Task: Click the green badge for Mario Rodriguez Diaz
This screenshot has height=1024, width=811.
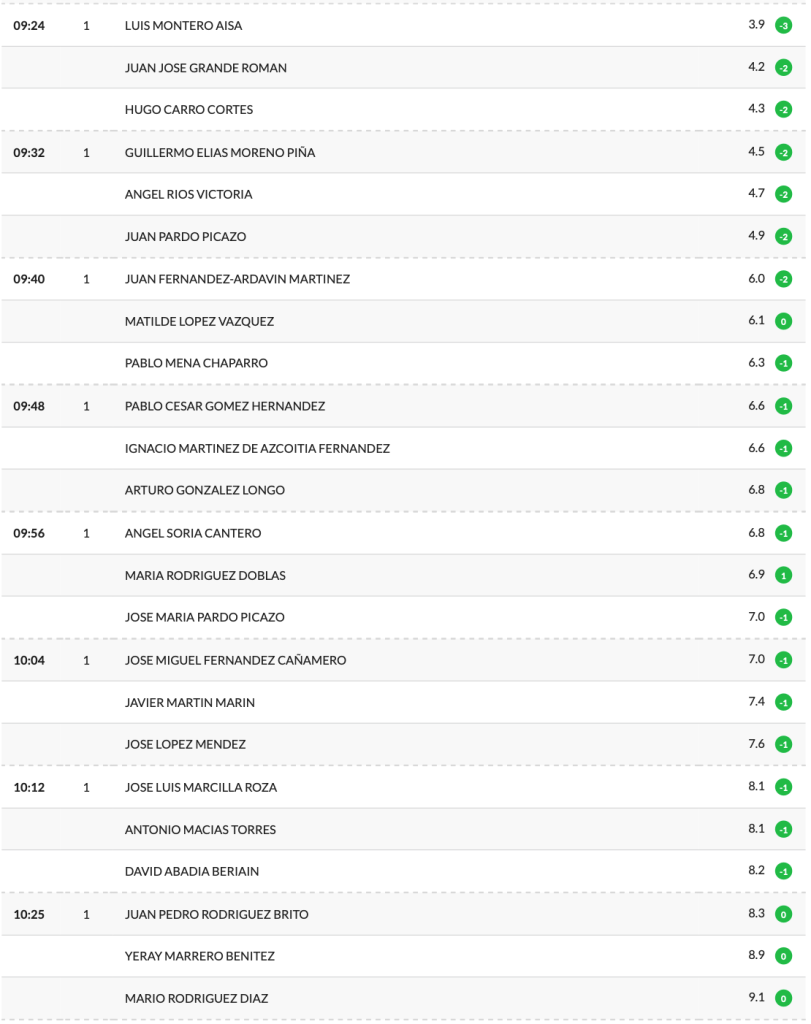Action: (x=783, y=999)
